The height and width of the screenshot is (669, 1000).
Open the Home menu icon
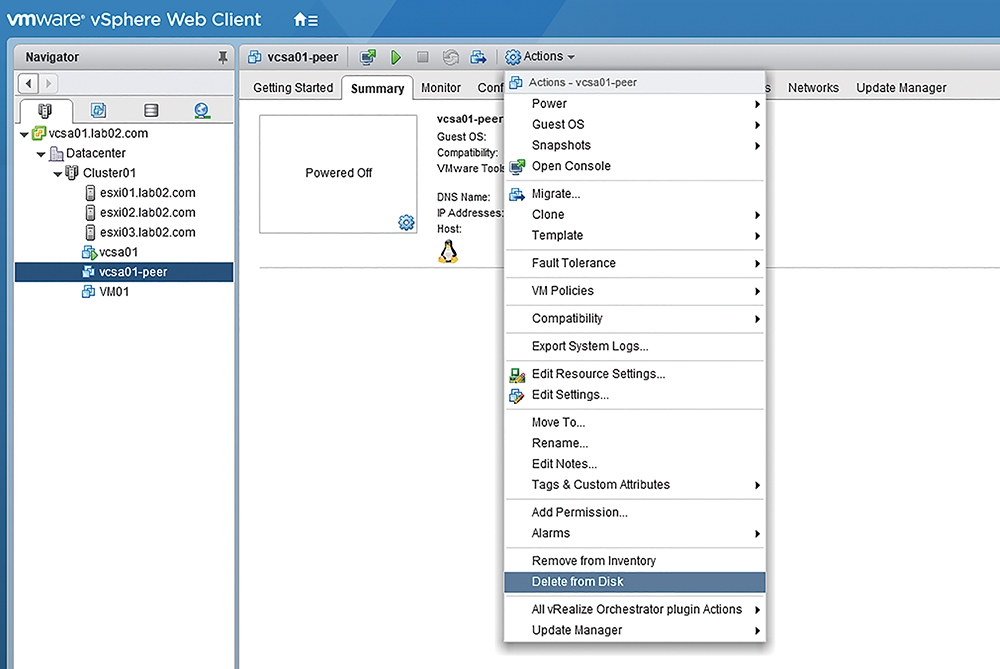pos(305,20)
